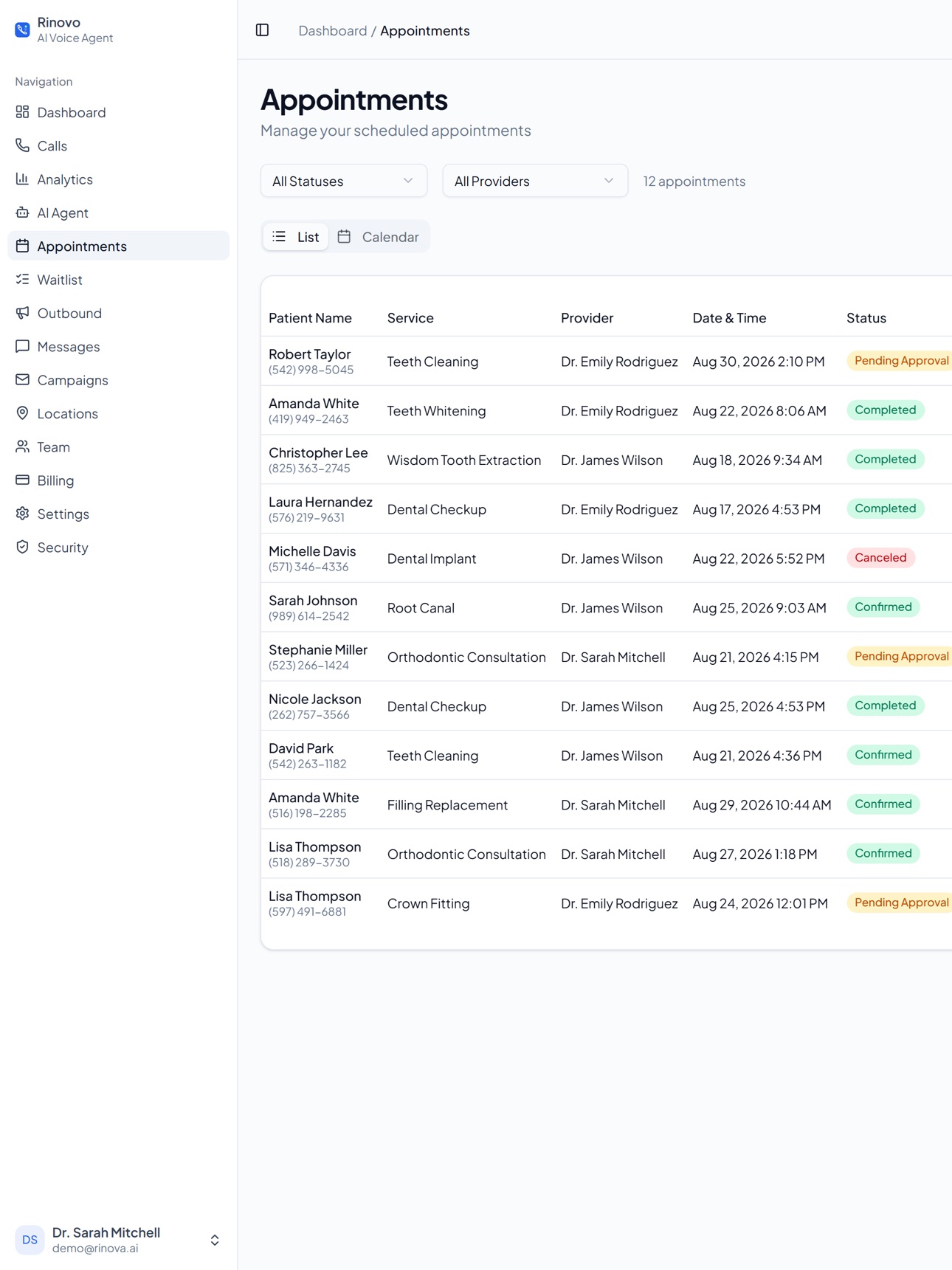Screen dimensions: 952x1270
Task: Click phone number (419) 949-2463
Action: pyautogui.click(x=308, y=419)
